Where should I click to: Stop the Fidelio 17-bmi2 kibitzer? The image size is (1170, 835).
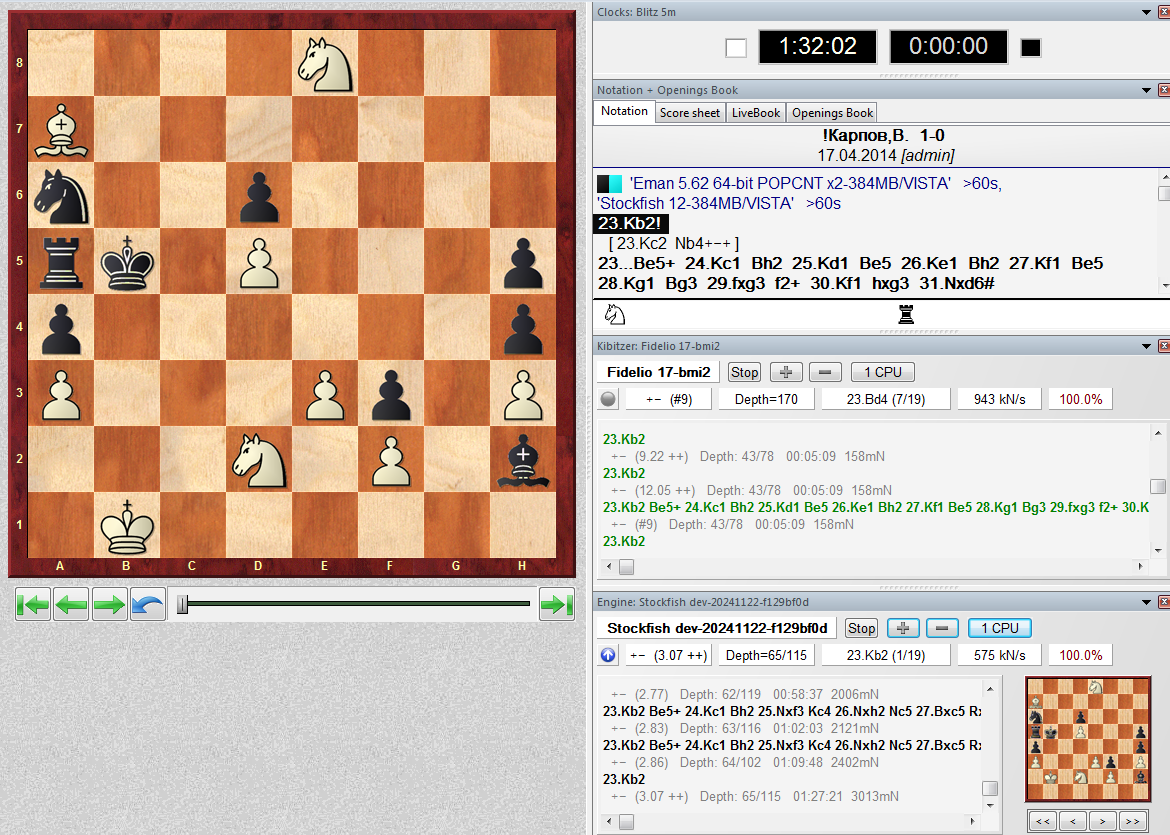(744, 372)
